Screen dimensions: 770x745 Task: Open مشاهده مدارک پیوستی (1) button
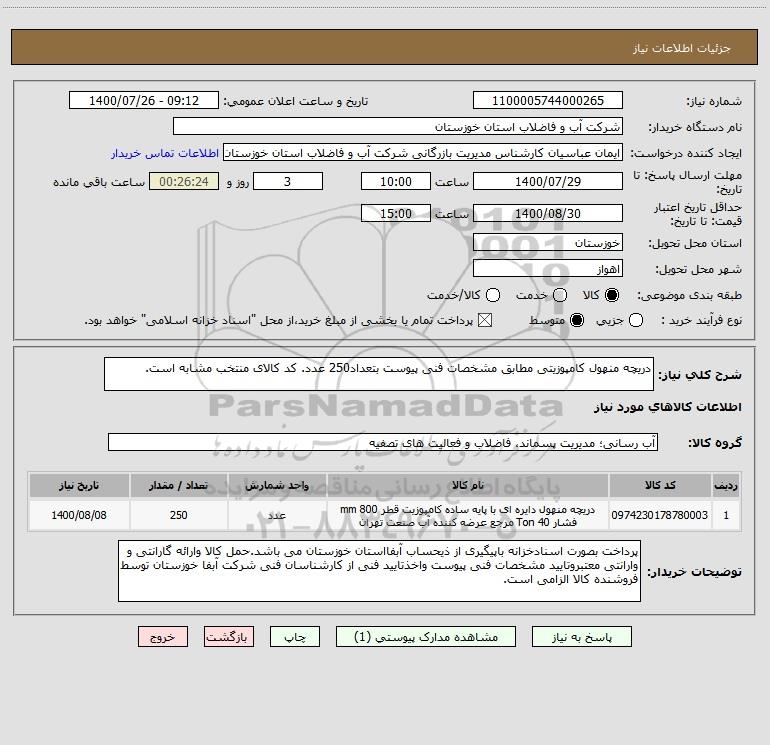[426, 637]
